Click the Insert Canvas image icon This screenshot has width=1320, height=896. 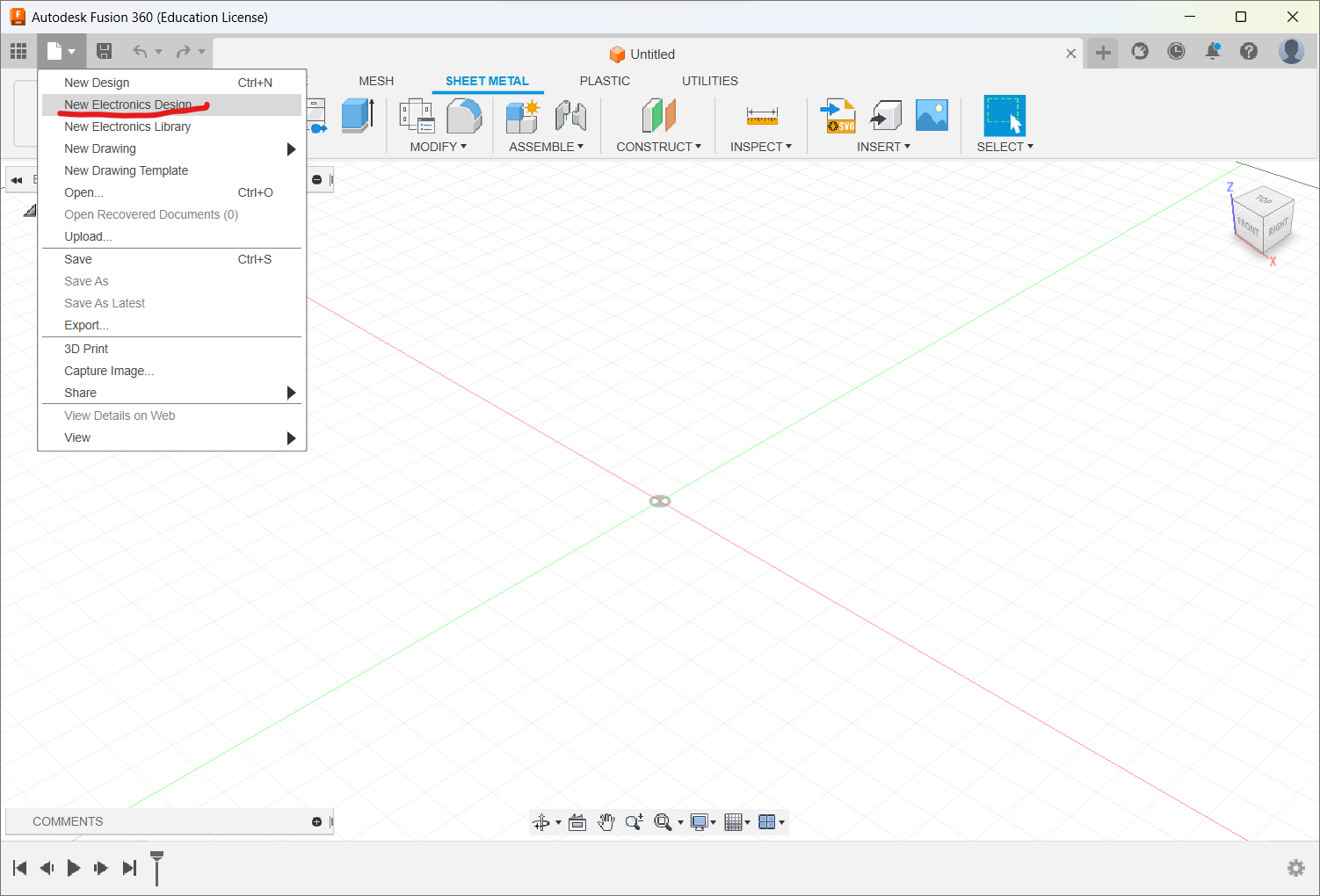pos(932,116)
